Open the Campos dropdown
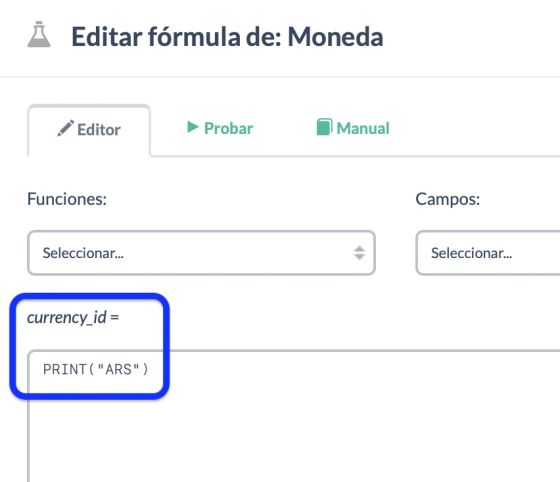The height and width of the screenshot is (482, 560). click(488, 253)
